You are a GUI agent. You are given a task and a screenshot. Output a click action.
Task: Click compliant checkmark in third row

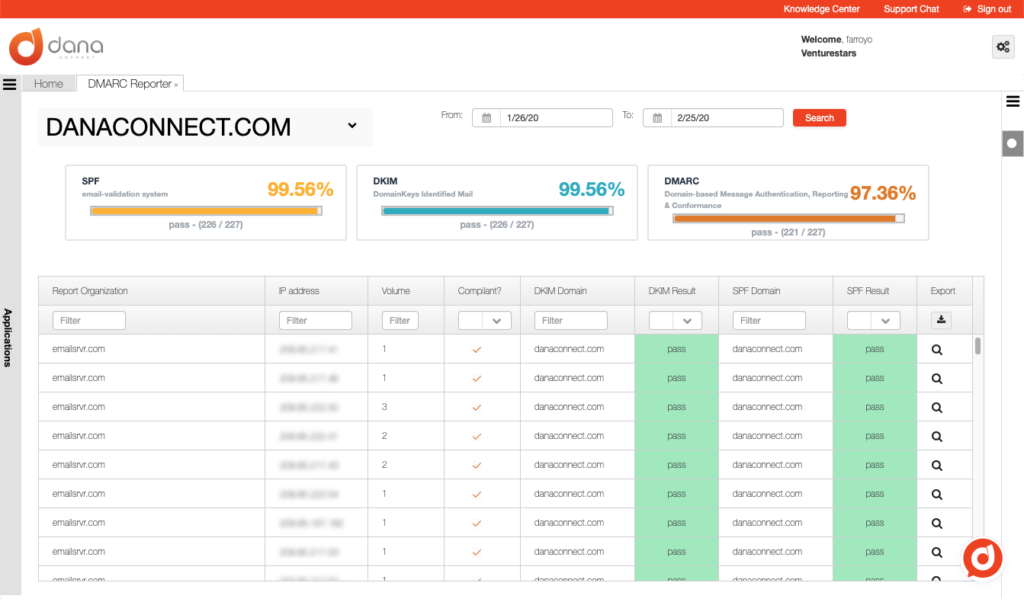477,407
